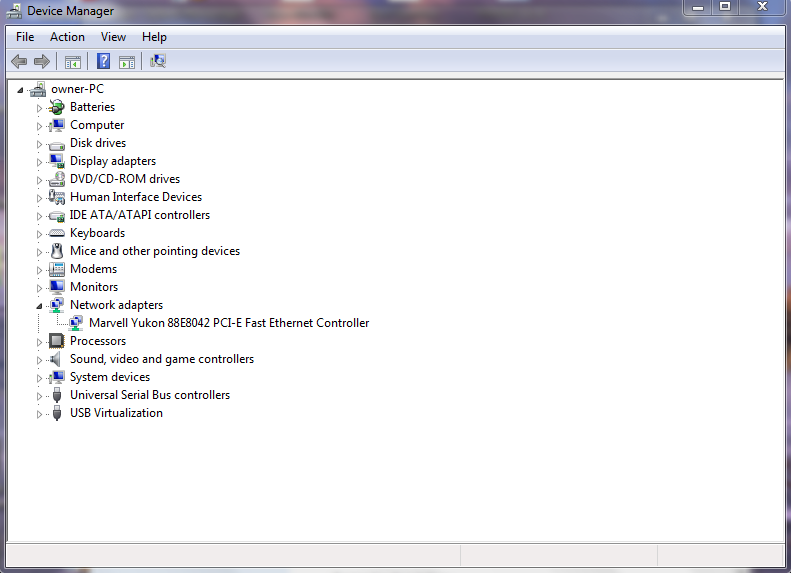The width and height of the screenshot is (791, 573).
Task: Click the IDE ATA/ATAPI controllers icon
Action: (x=56, y=216)
